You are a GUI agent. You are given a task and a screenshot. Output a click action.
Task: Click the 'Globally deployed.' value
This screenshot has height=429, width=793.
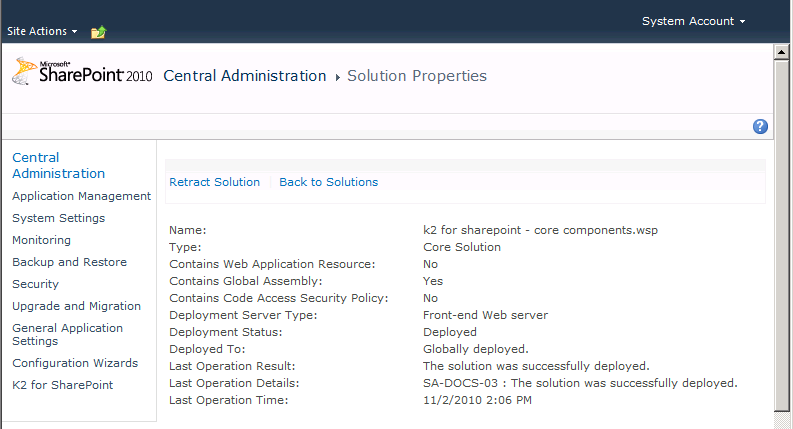click(x=475, y=349)
